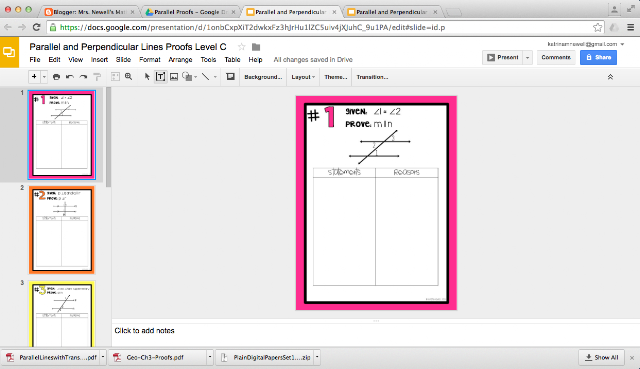This screenshot has width=640, height=369.
Task: Click the Comments button
Action: (556, 58)
